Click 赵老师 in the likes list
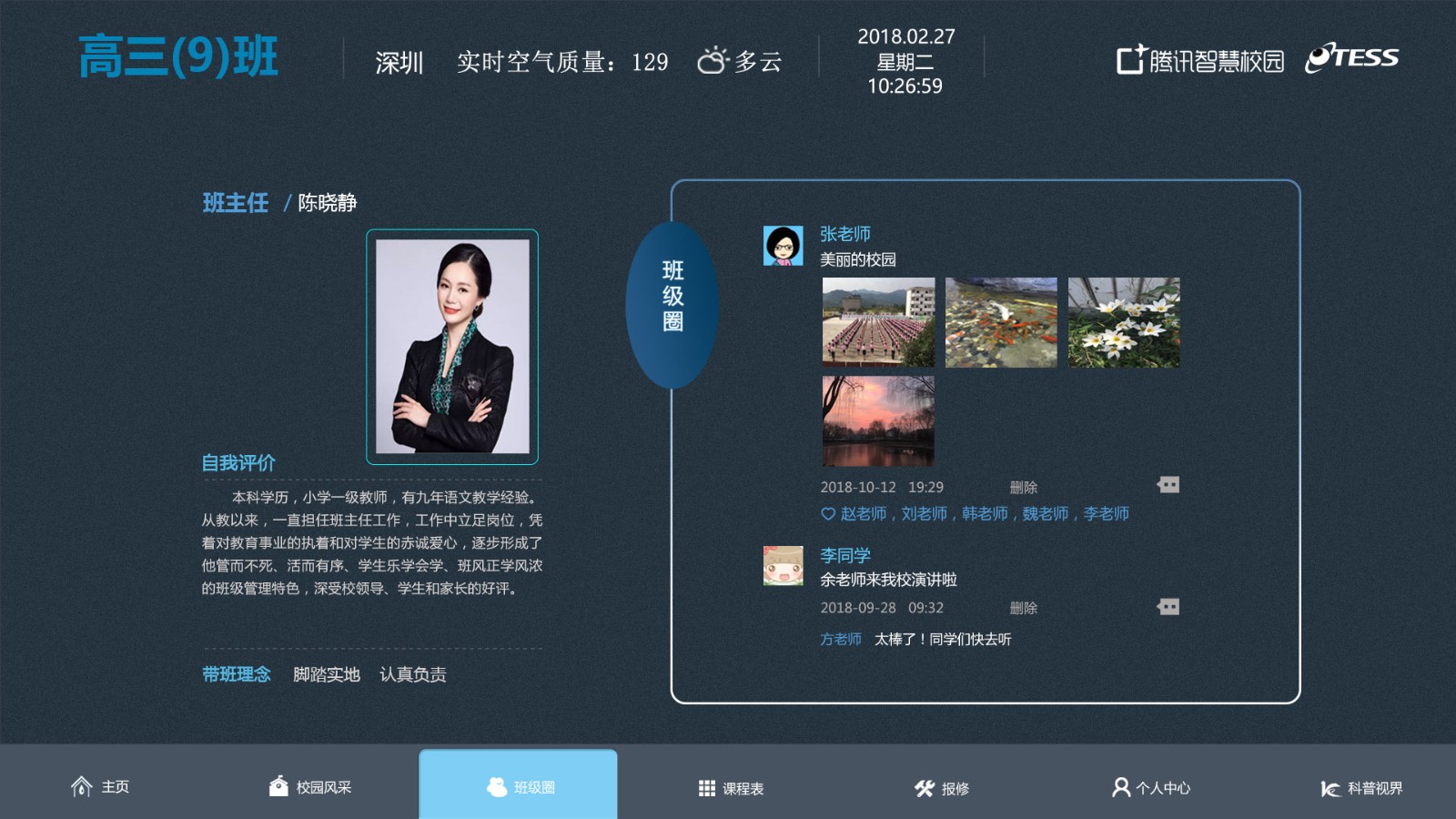 pos(864,514)
